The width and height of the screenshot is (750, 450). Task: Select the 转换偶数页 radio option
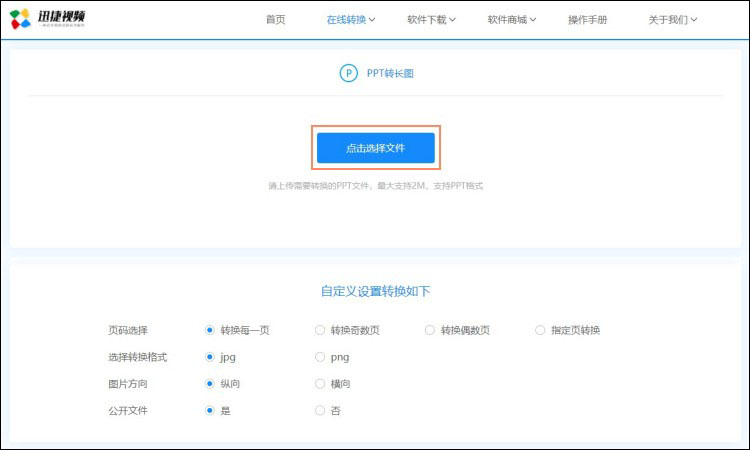tap(430, 330)
